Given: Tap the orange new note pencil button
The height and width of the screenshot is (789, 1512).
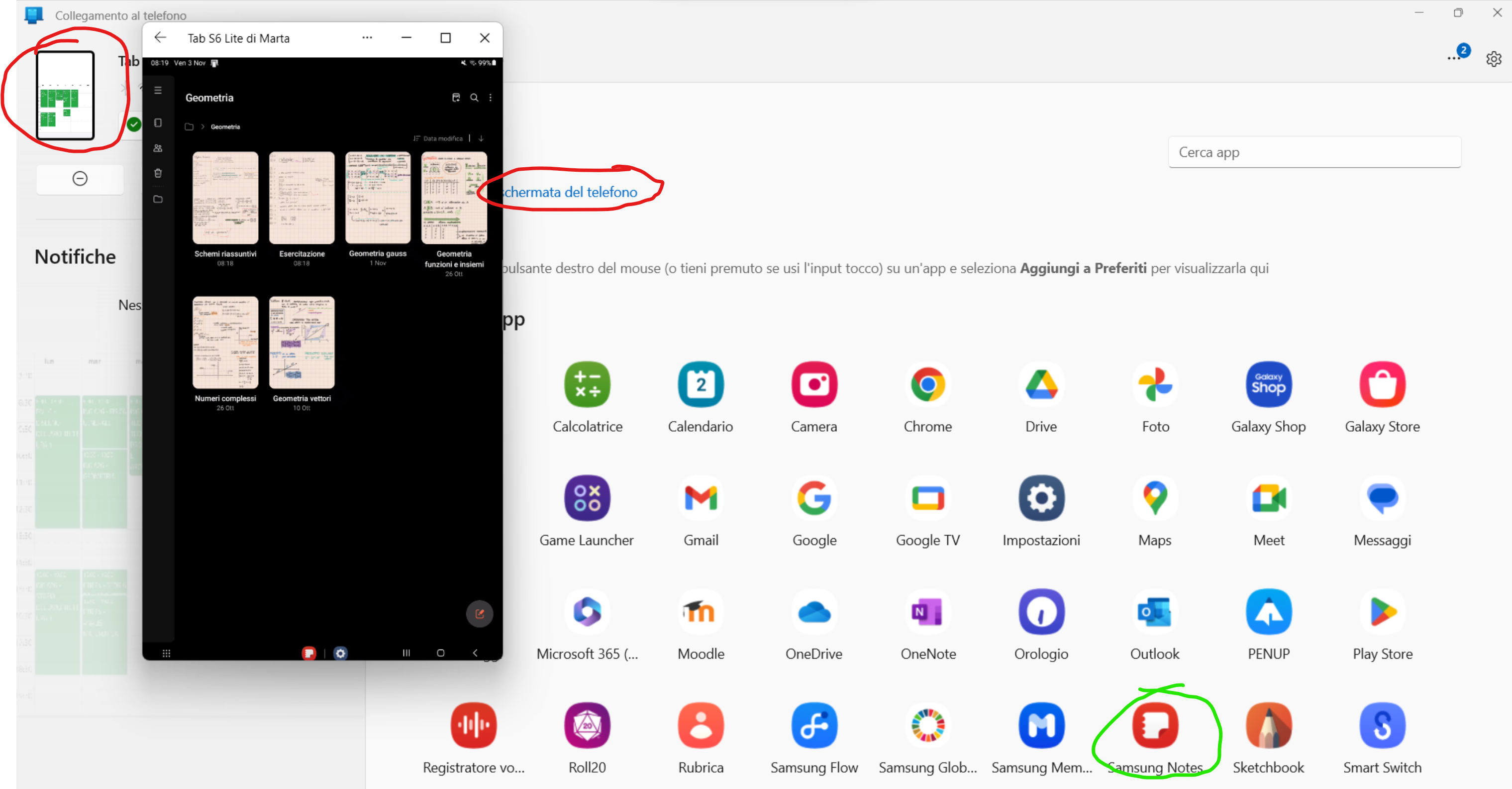Looking at the screenshot, I should 480,613.
